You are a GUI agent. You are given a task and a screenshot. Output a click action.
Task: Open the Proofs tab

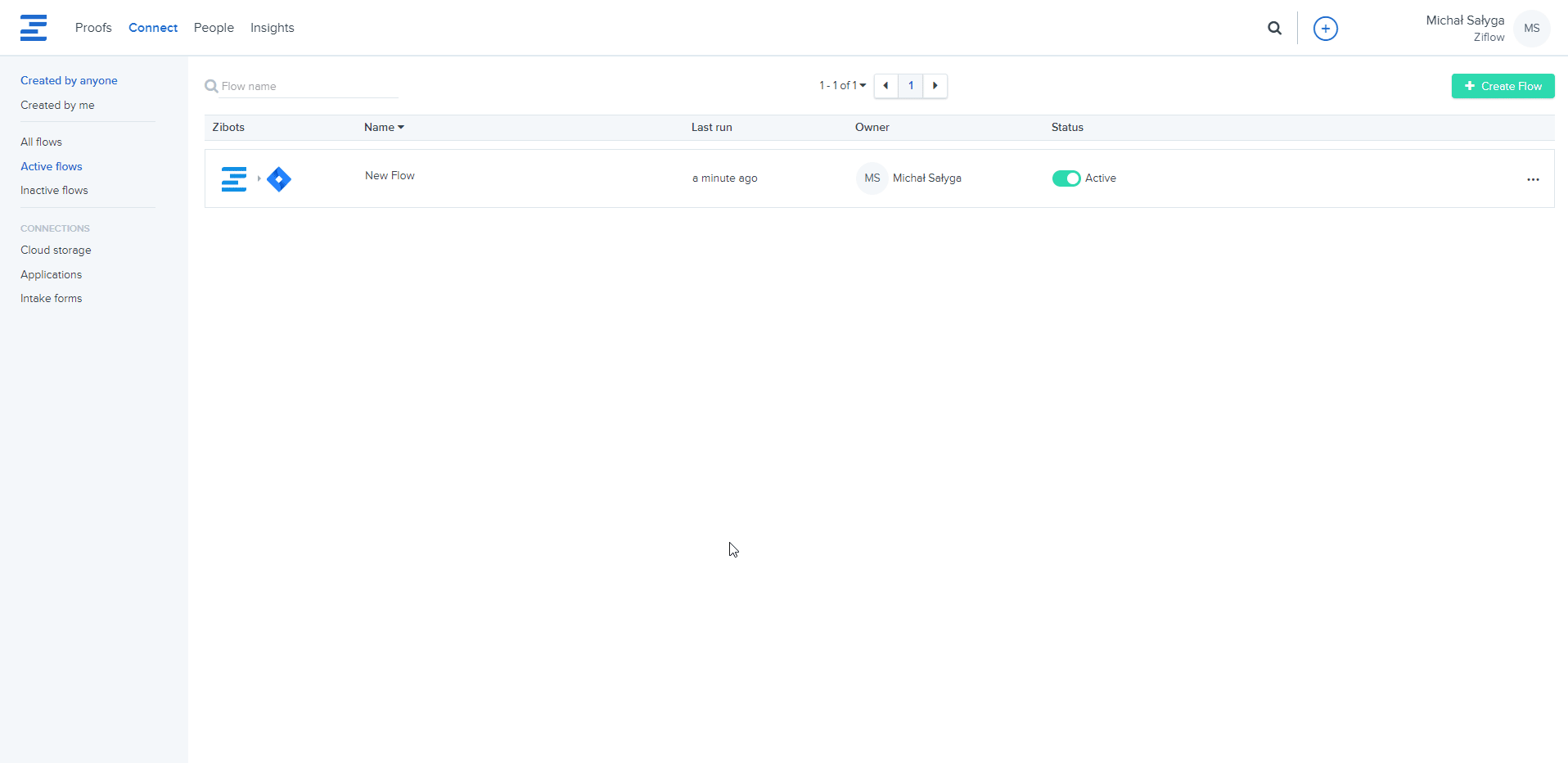pos(93,28)
